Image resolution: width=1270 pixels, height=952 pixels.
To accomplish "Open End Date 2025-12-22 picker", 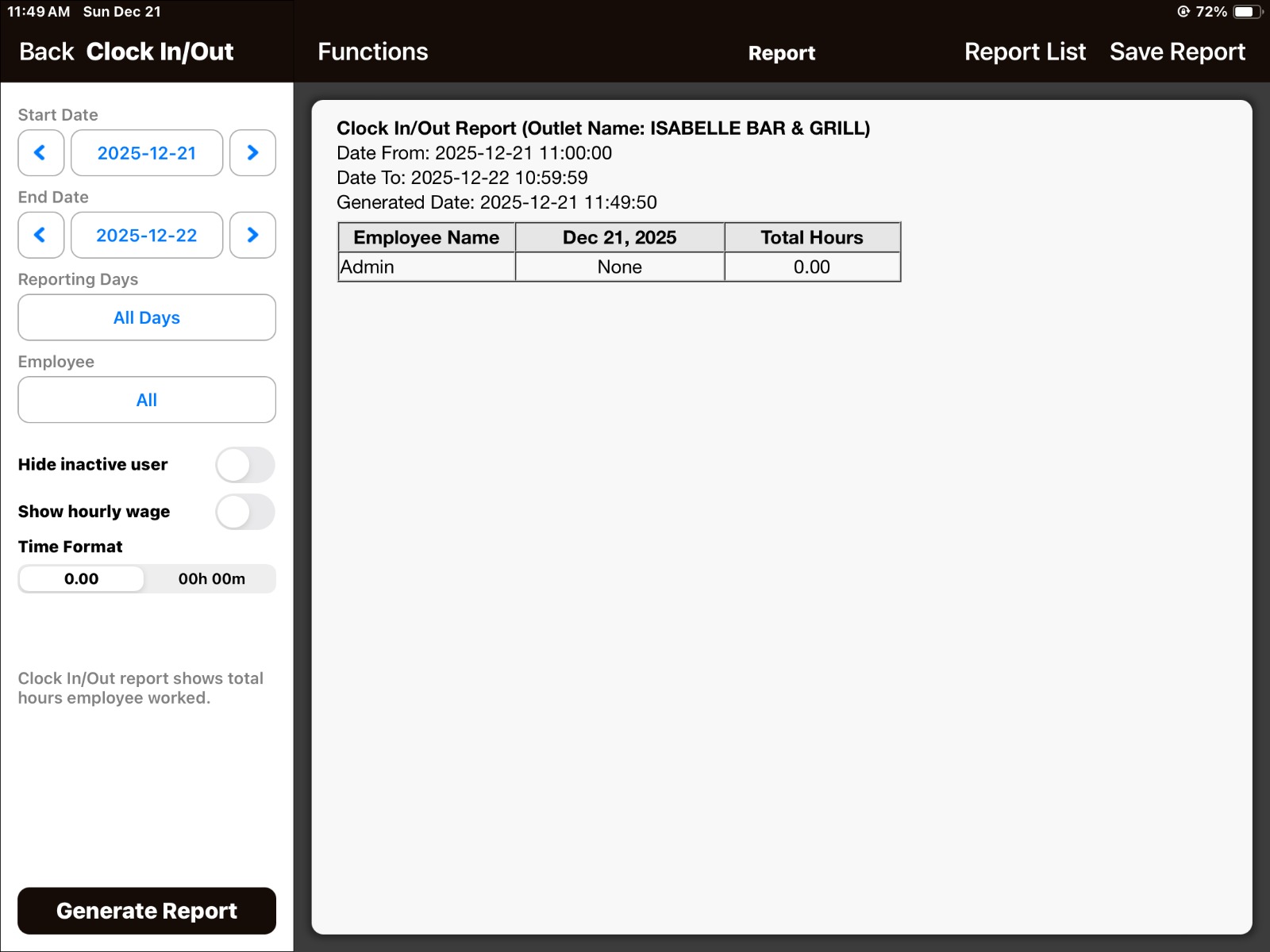I will tap(147, 236).
